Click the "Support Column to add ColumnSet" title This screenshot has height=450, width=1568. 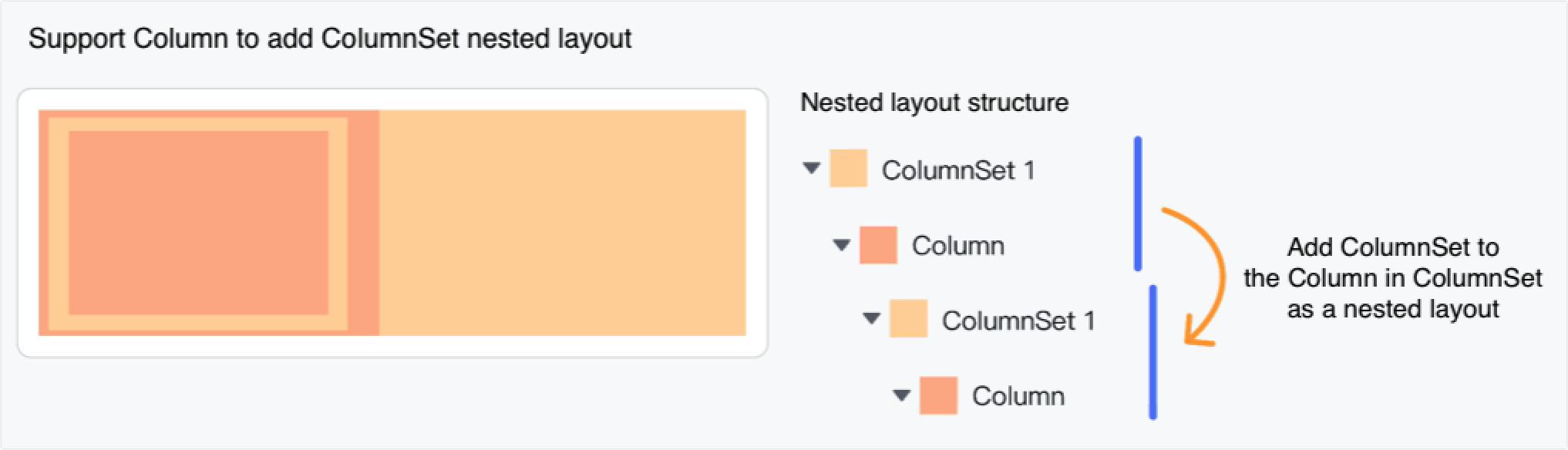[x=330, y=39]
